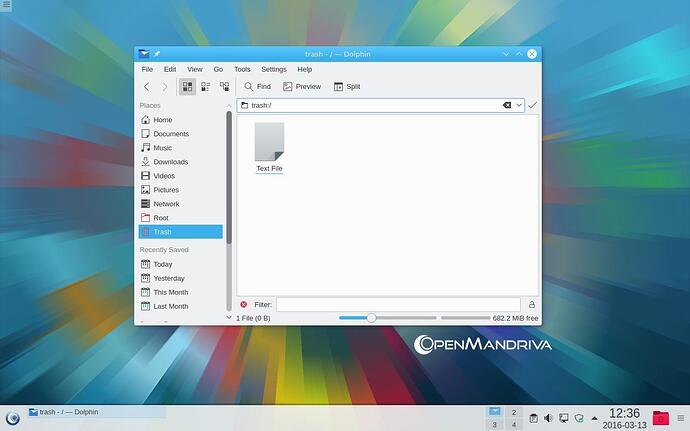The width and height of the screenshot is (690, 431).
Task: Close the filter bar with red X
Action: click(244, 304)
